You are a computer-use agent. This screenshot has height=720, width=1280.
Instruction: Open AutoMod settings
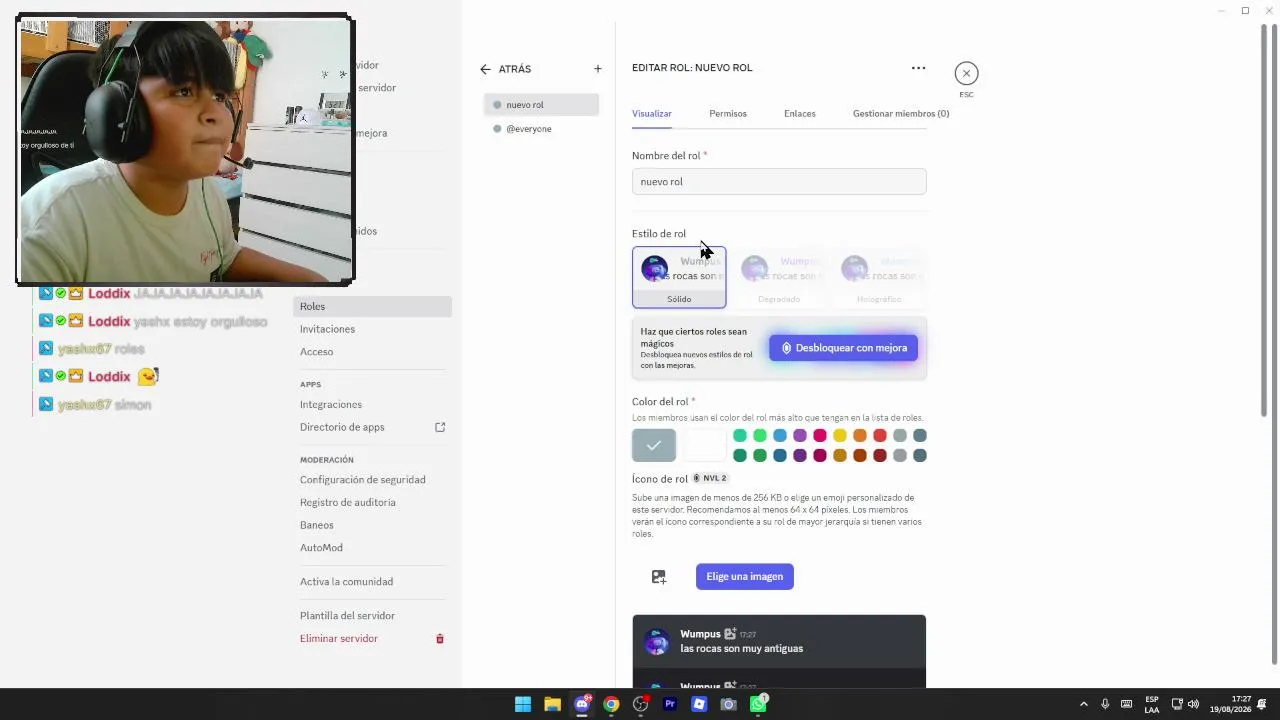pos(372,548)
